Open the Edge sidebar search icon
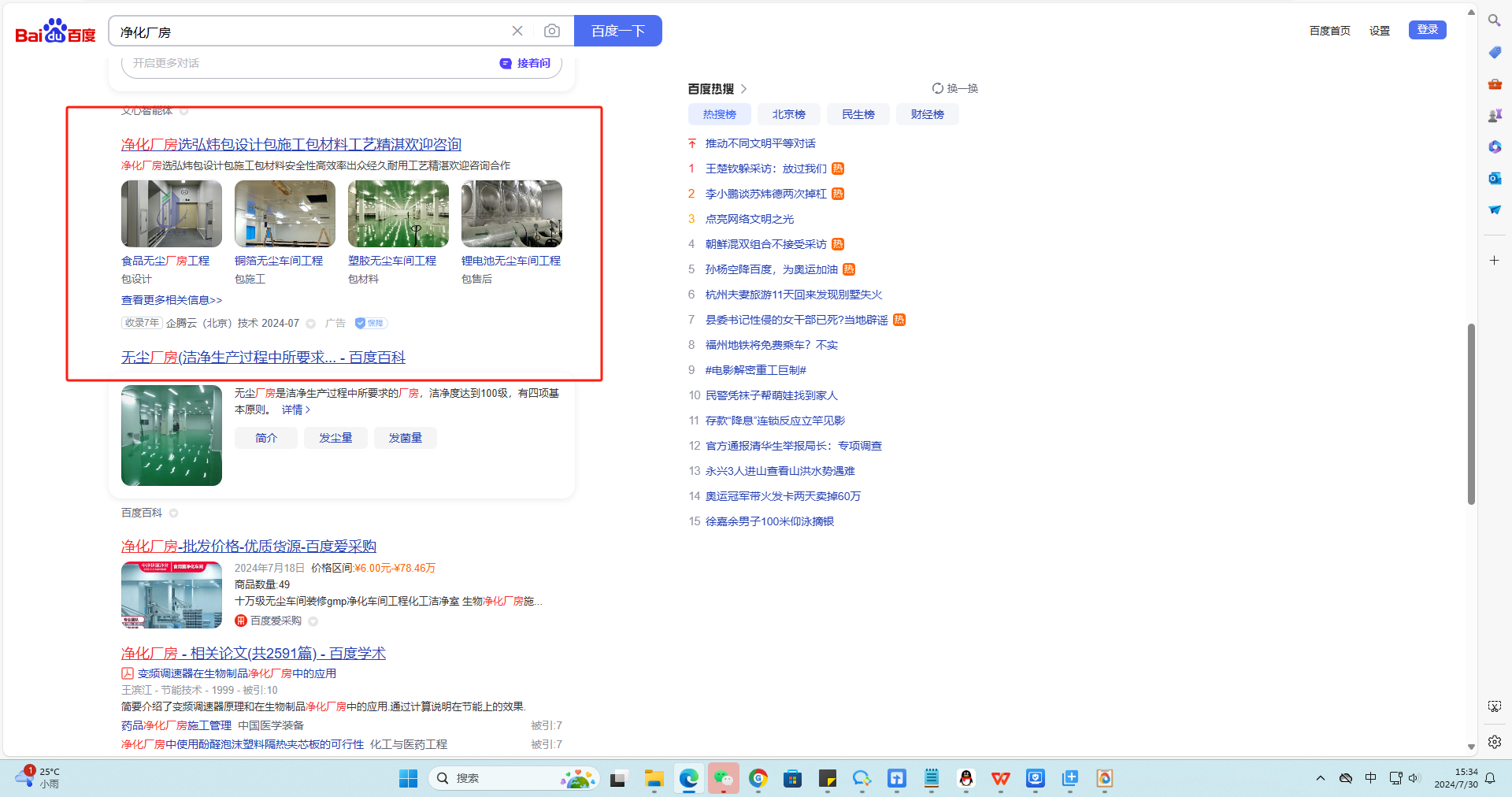This screenshot has width=1512, height=797. (x=1494, y=20)
